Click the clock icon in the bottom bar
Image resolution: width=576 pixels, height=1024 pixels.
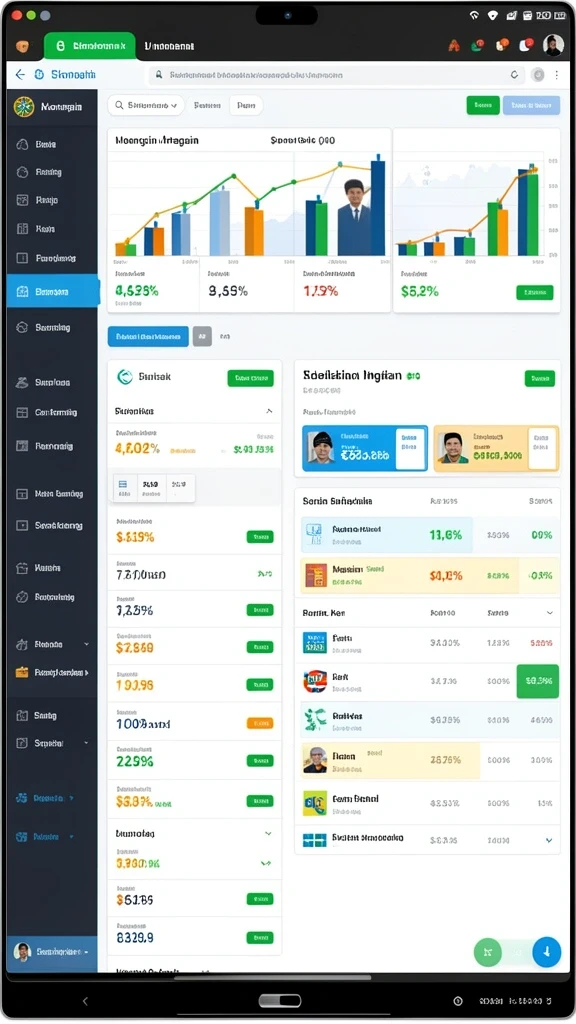click(x=458, y=1001)
